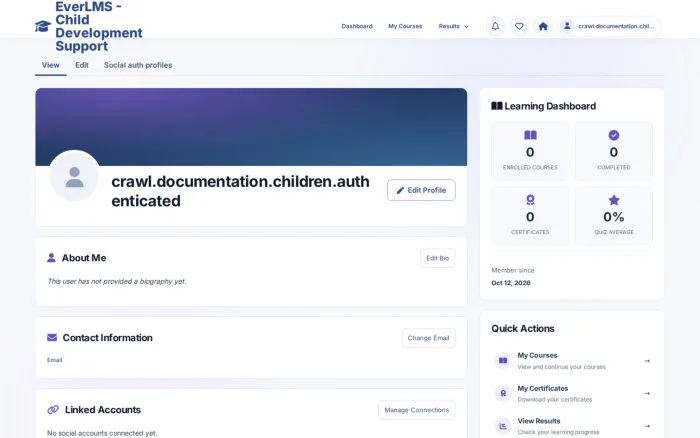
Task: Click the Quick Actions heading
Action: click(x=523, y=328)
